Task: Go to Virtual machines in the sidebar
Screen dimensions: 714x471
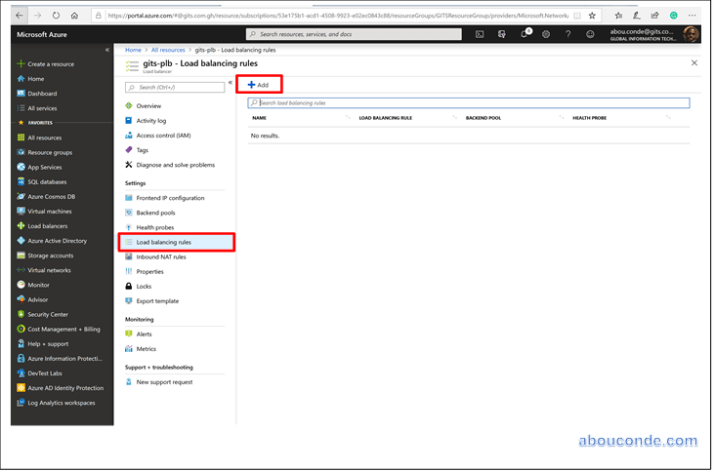Action: point(49,211)
